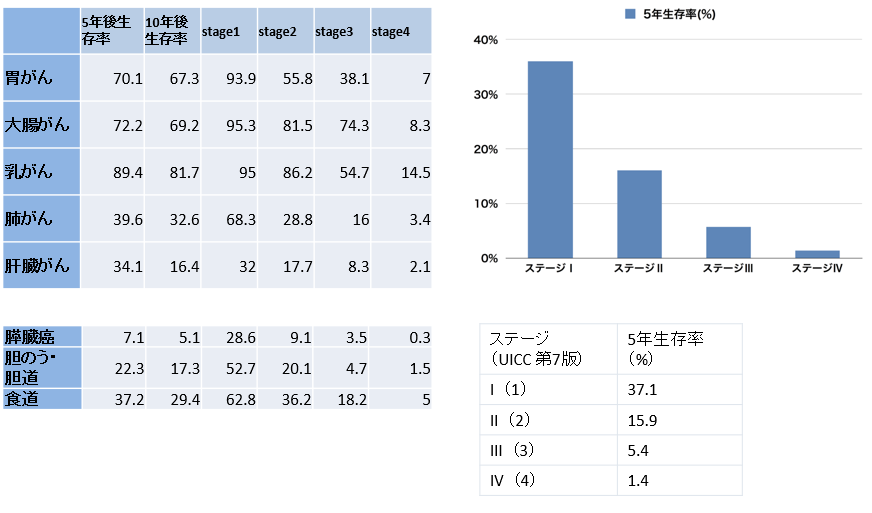
Task: Click the 10年後生存率 column header
Action: pos(172,31)
